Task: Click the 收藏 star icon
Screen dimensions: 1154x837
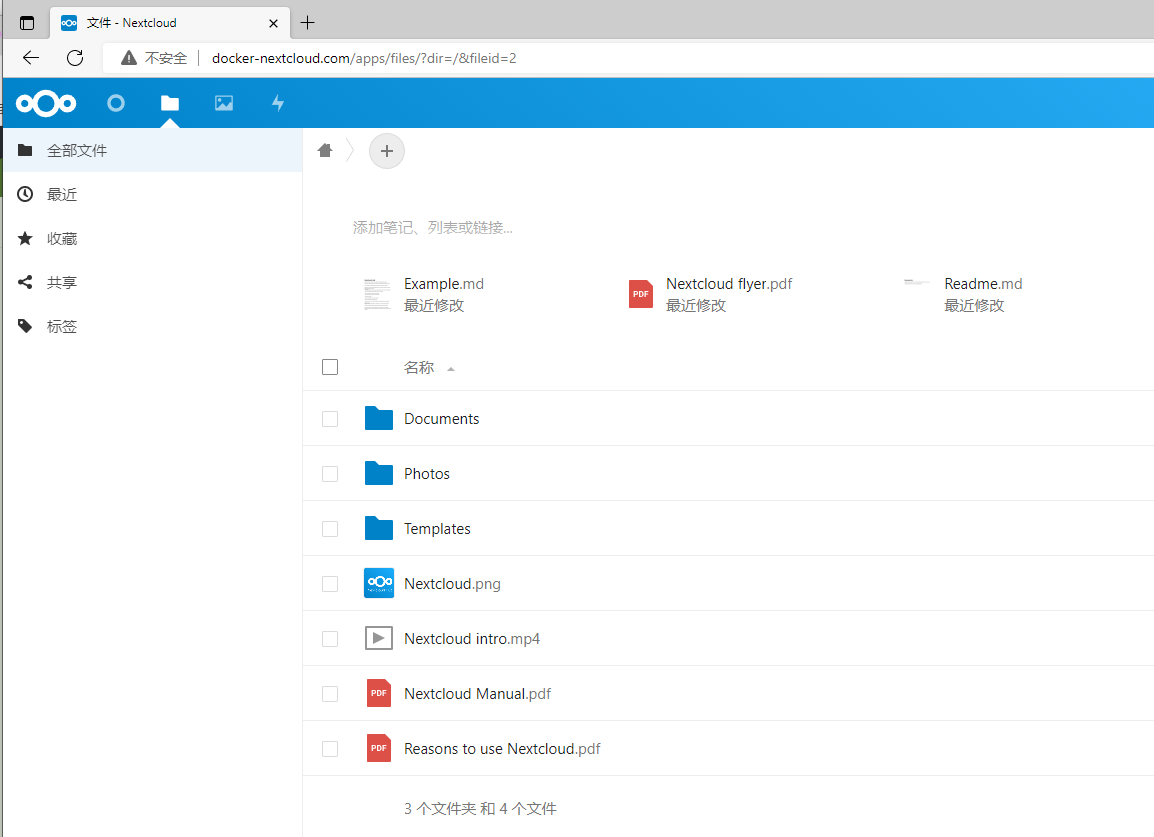Action: coord(25,238)
